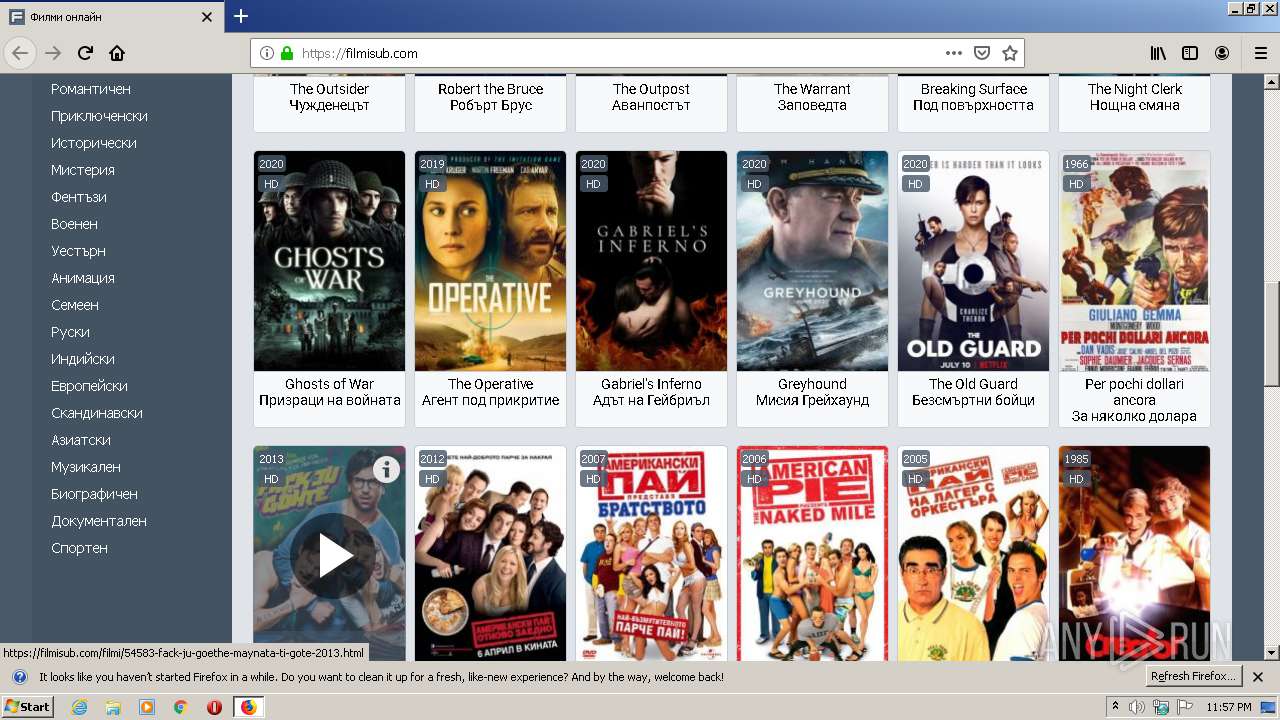Reload the page with the refresh icon
Image resolution: width=1280 pixels, height=720 pixels.
[85, 53]
